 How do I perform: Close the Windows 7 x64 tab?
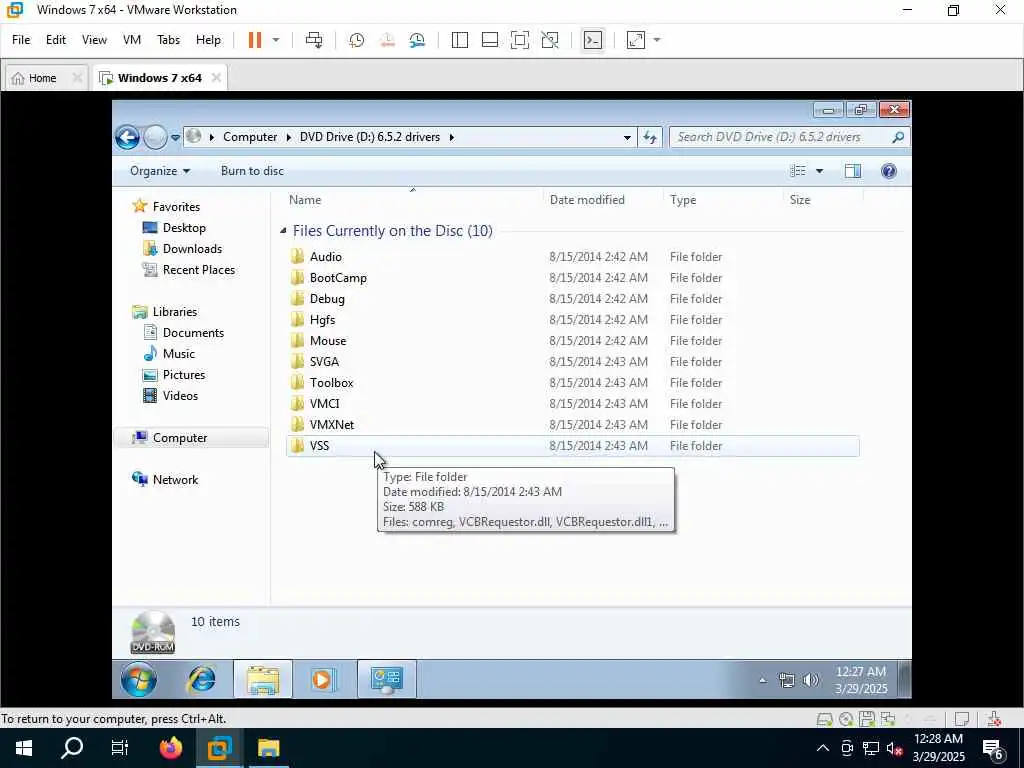(216, 78)
